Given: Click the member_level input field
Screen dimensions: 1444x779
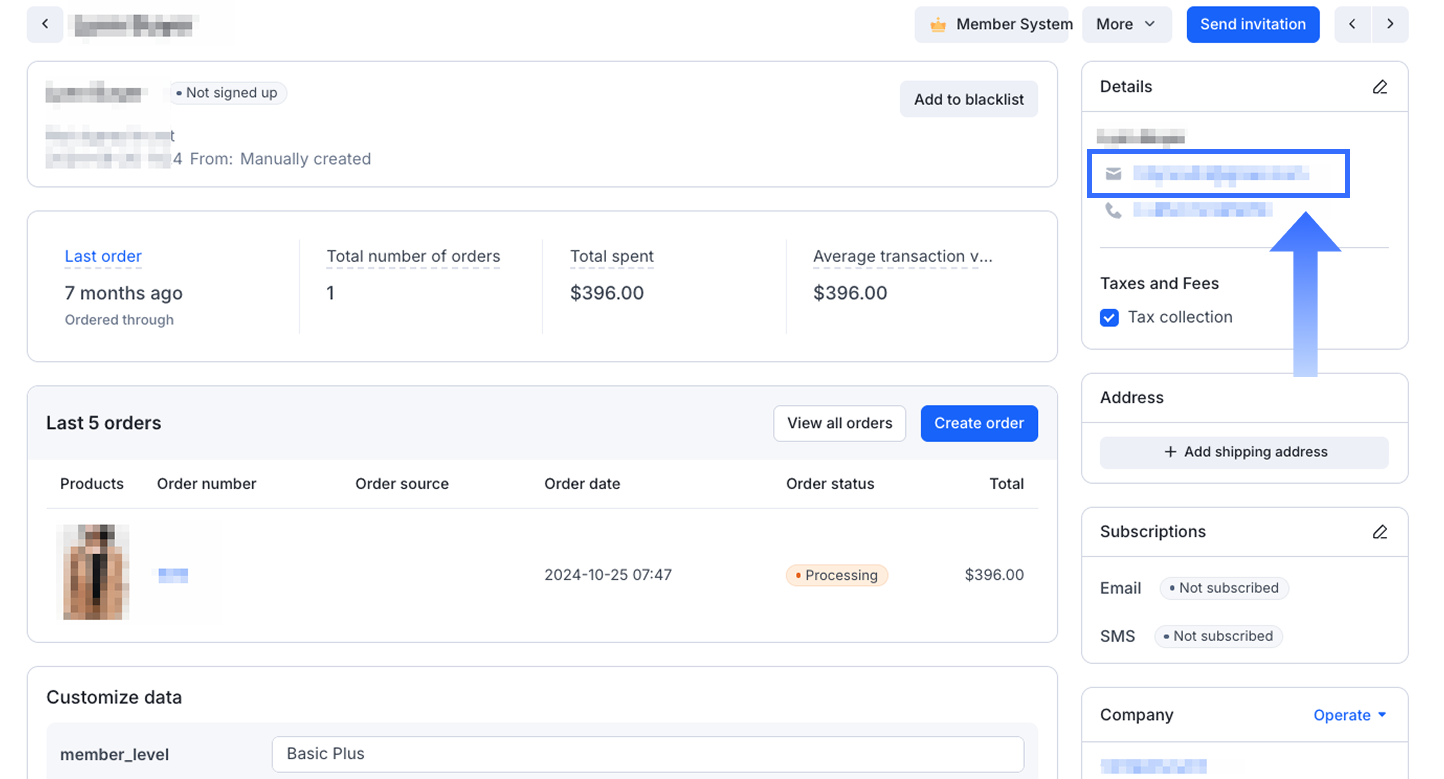Looking at the screenshot, I should [647, 754].
